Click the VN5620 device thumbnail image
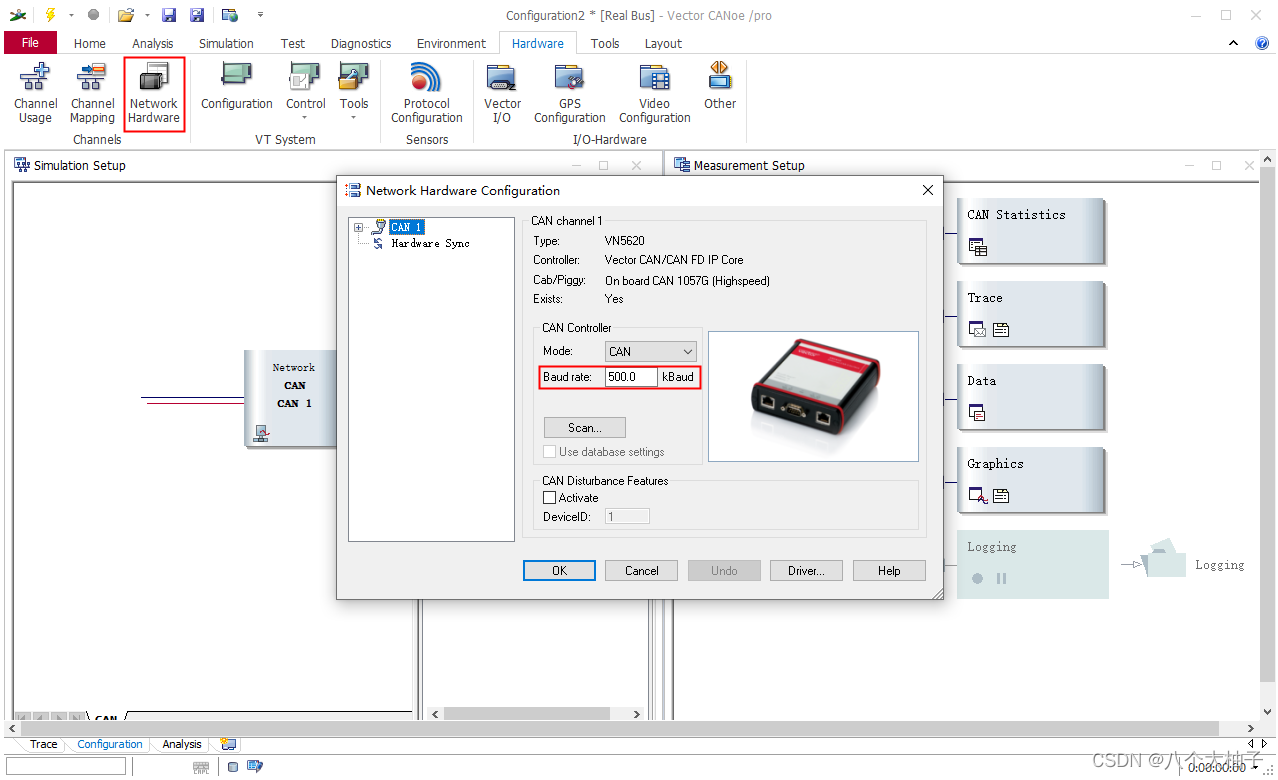This screenshot has height=780, width=1278. 813,396
